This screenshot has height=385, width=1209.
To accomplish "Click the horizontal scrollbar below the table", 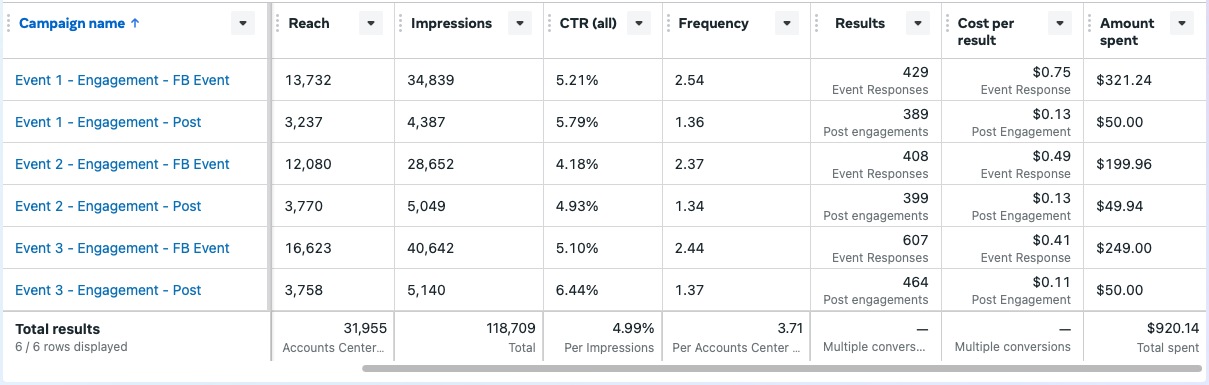I will click(782, 369).
